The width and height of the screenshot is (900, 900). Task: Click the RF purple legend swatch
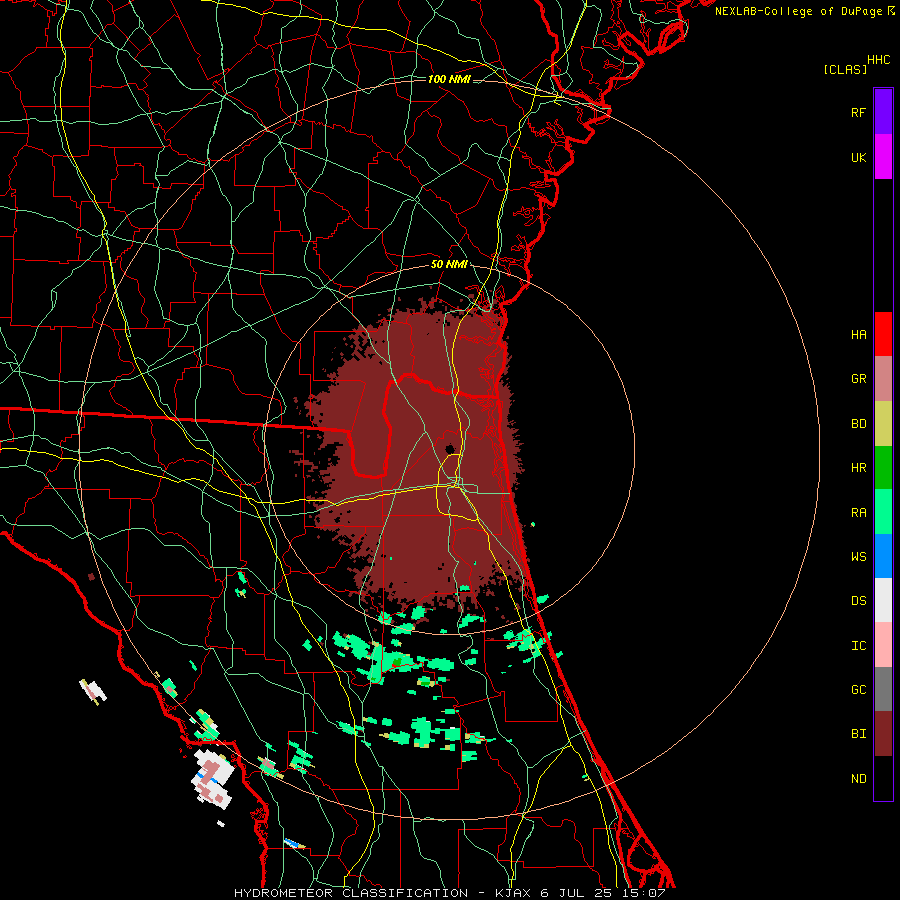(x=883, y=112)
